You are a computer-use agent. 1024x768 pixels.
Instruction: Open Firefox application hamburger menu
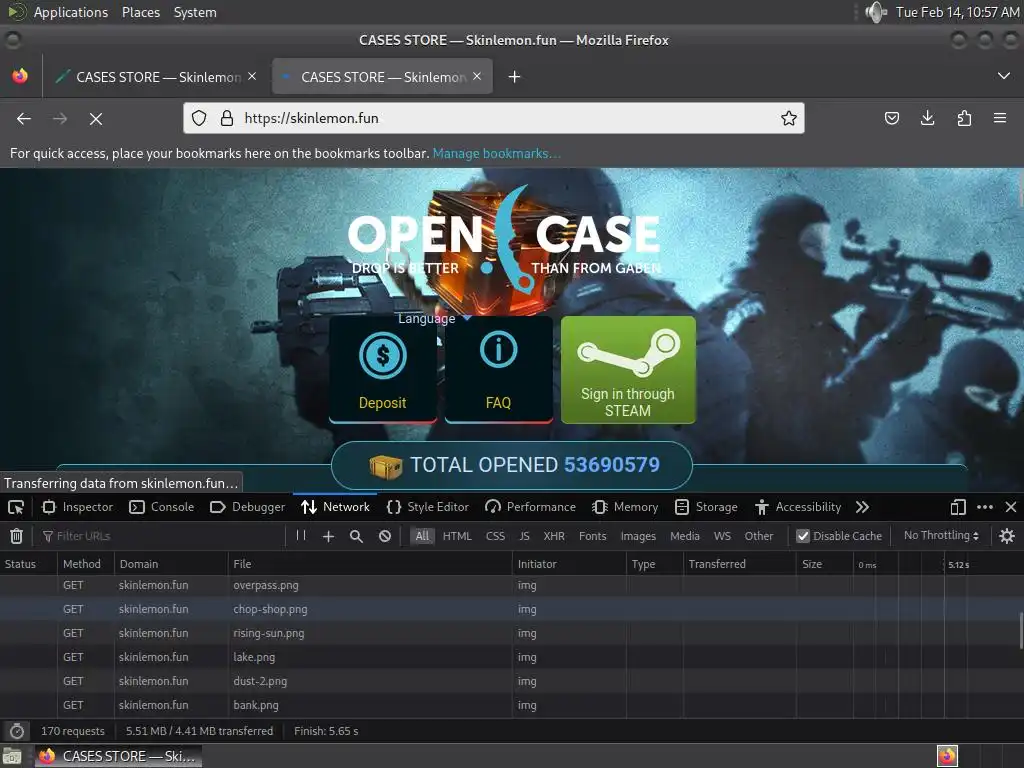(1000, 118)
